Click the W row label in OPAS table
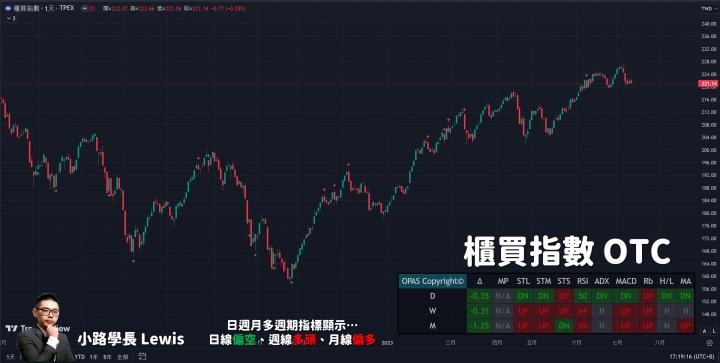 [x=432, y=311]
